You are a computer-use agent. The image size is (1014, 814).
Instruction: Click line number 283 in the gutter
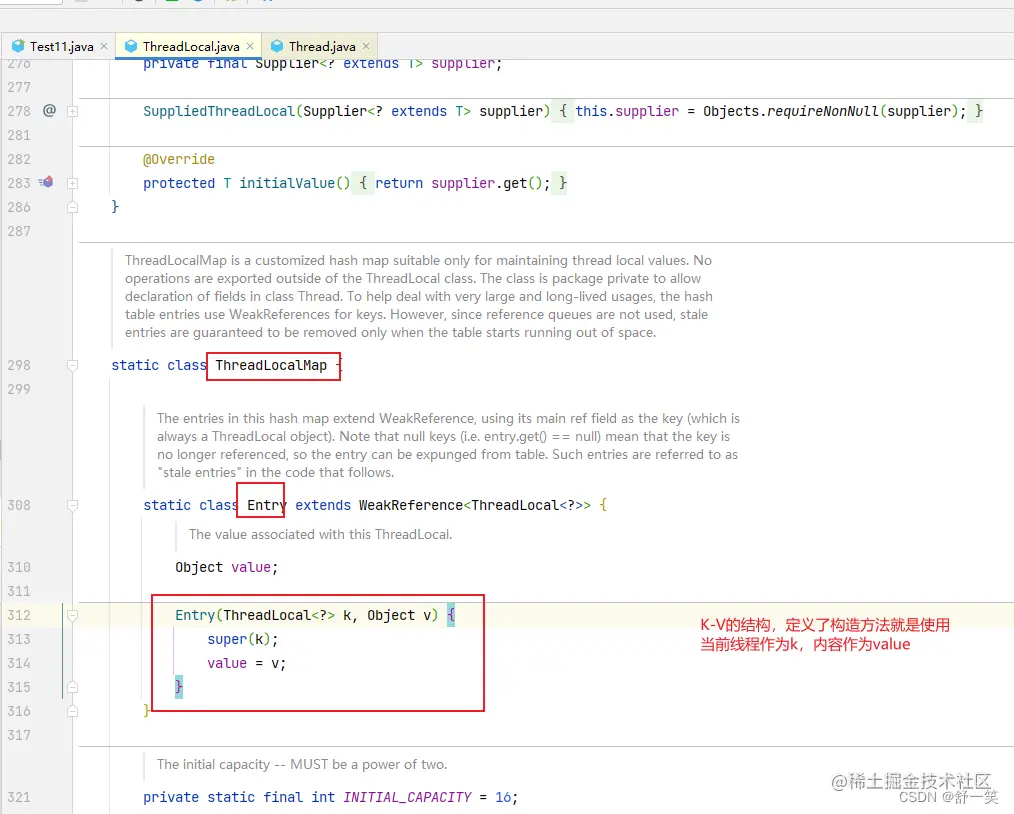[19, 183]
